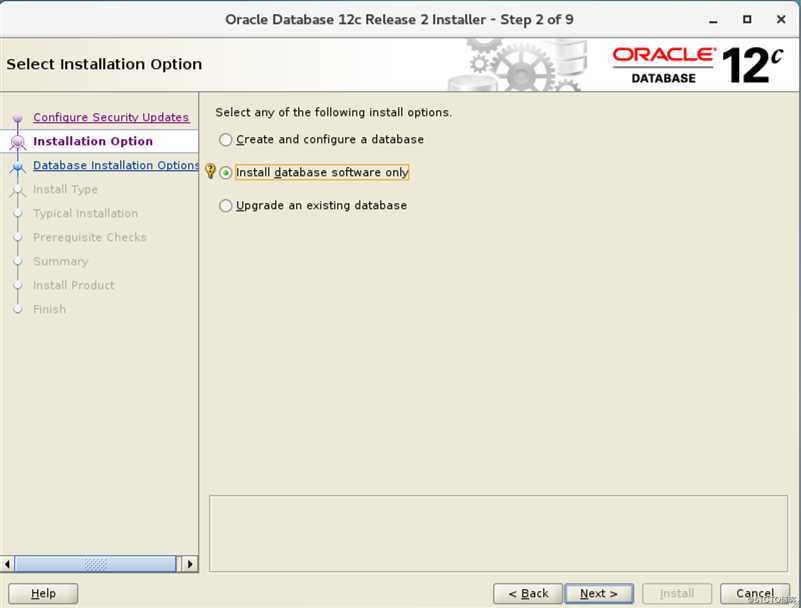Click the Installation Option step marker icon

pyautogui.click(x=18, y=142)
